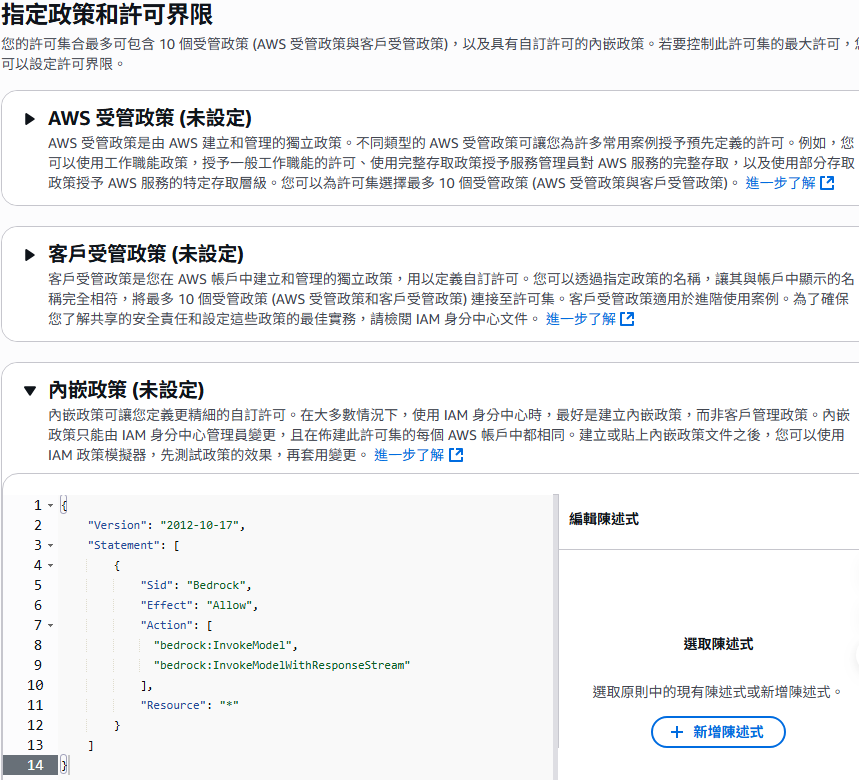859x780 pixels.
Task: Click the "Version" key in the editor
Action: [117, 525]
